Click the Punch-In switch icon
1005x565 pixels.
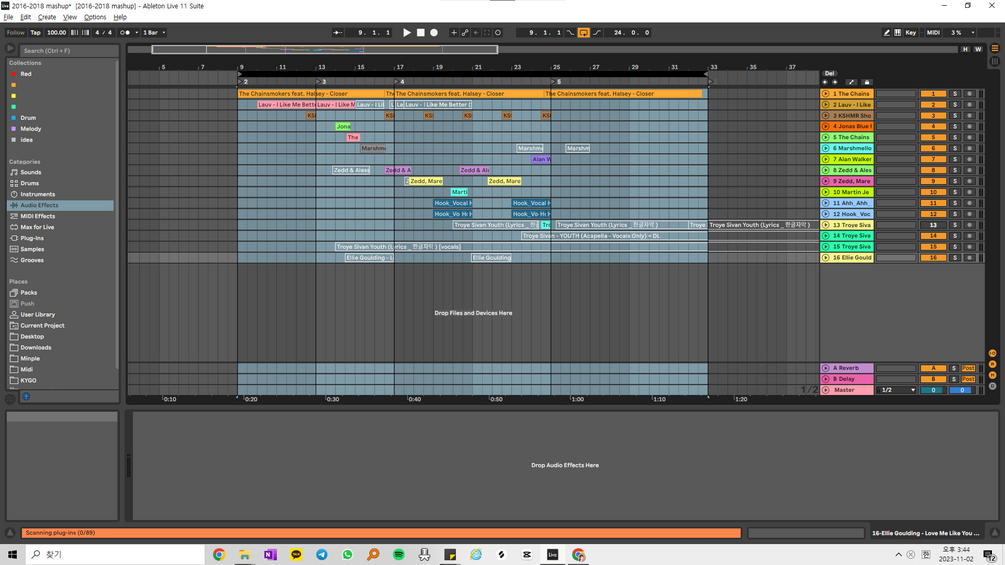(x=570, y=33)
